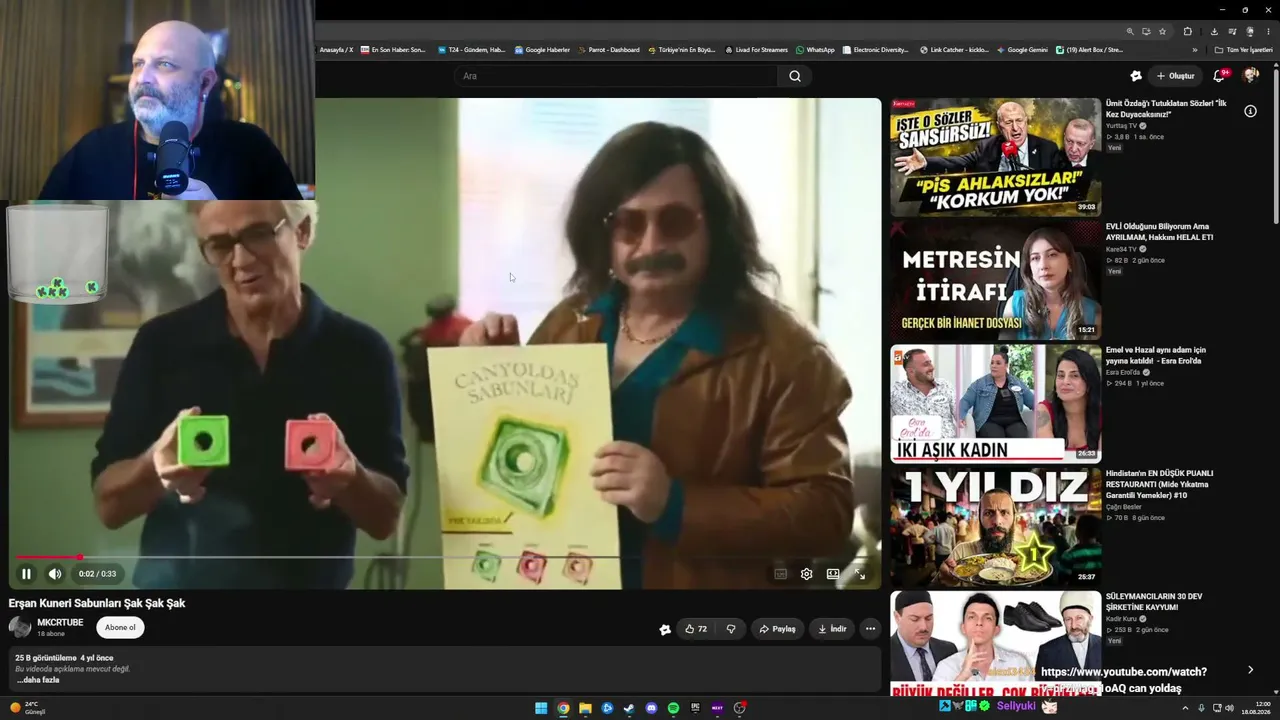Image resolution: width=1280 pixels, height=720 pixels.
Task: Expand description with '...daha fazla'
Action: (x=38, y=680)
